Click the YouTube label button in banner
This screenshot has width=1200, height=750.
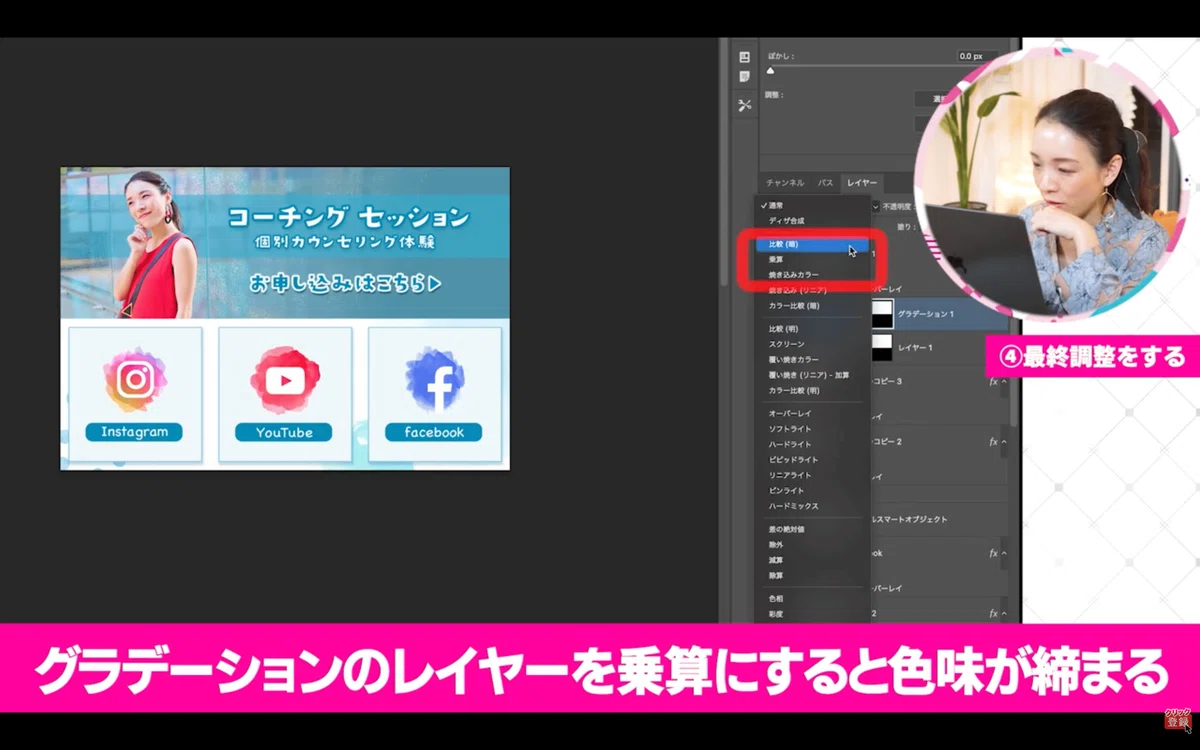pos(284,432)
